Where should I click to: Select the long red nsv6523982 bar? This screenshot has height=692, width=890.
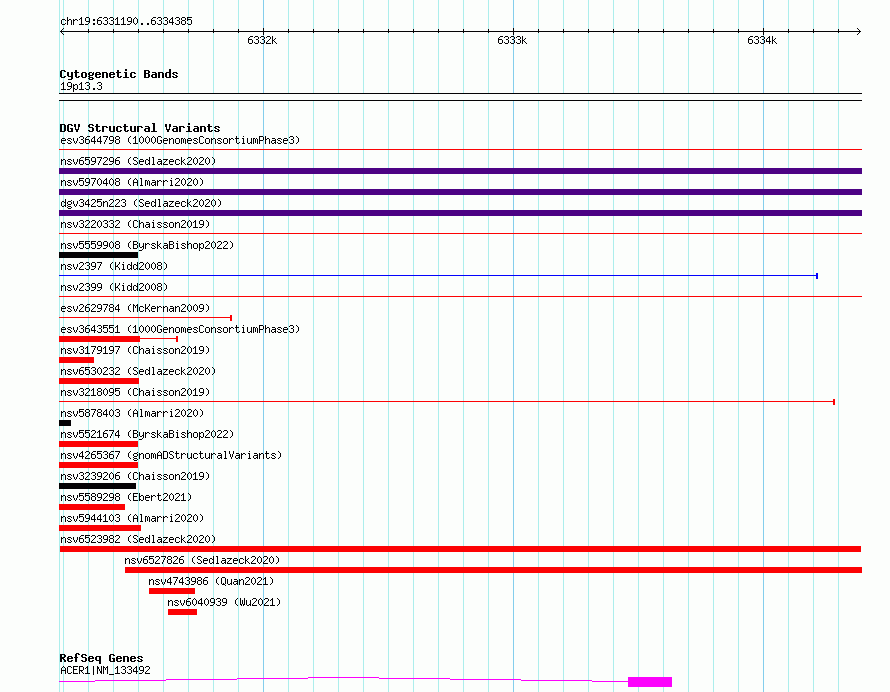pyautogui.click(x=460, y=549)
